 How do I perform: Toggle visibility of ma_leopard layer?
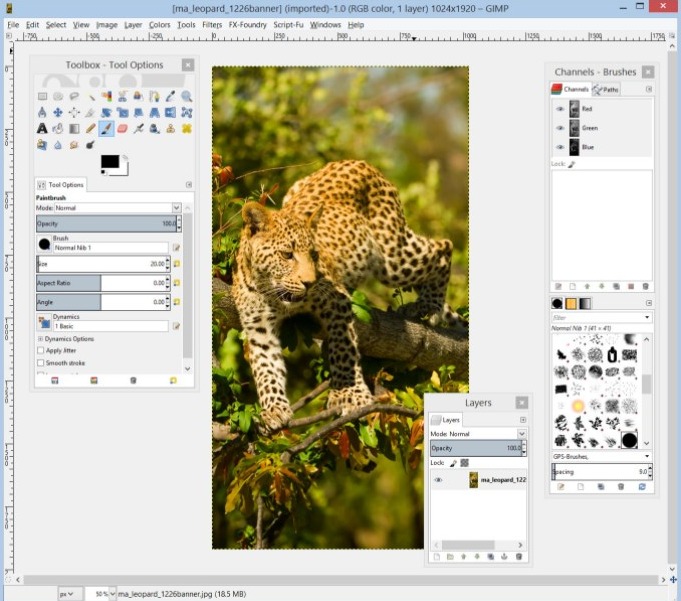tap(438, 480)
